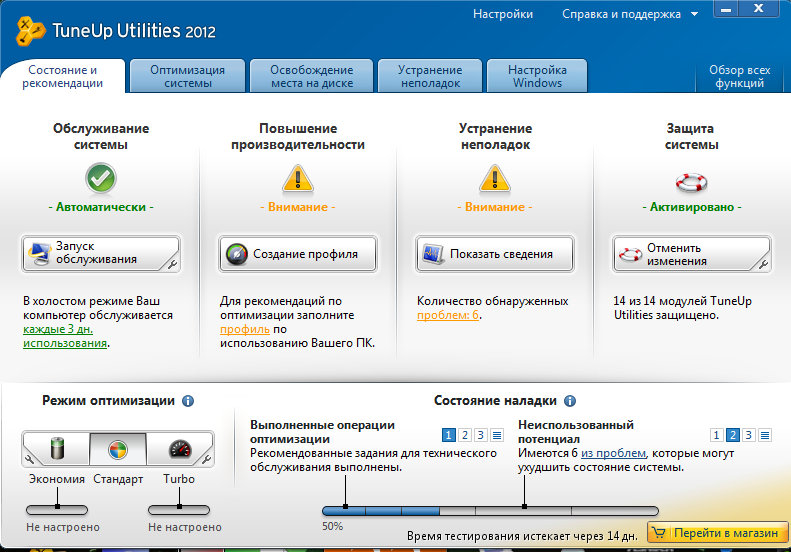
Task: Select the Turbo speedometer mode
Action: click(180, 449)
